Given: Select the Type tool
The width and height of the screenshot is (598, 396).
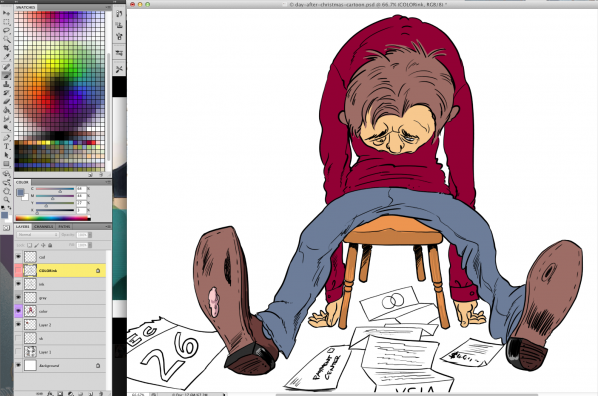Looking at the screenshot, I should click(6, 146).
